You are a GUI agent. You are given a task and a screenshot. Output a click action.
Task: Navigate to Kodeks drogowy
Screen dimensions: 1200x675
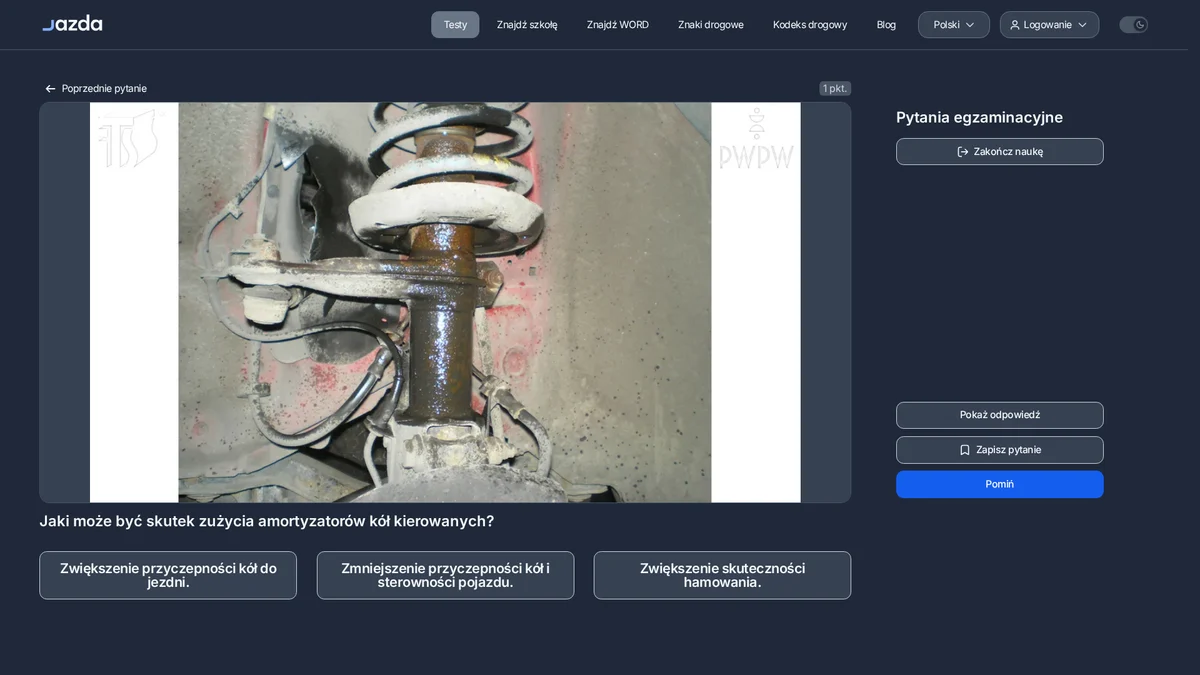810,25
